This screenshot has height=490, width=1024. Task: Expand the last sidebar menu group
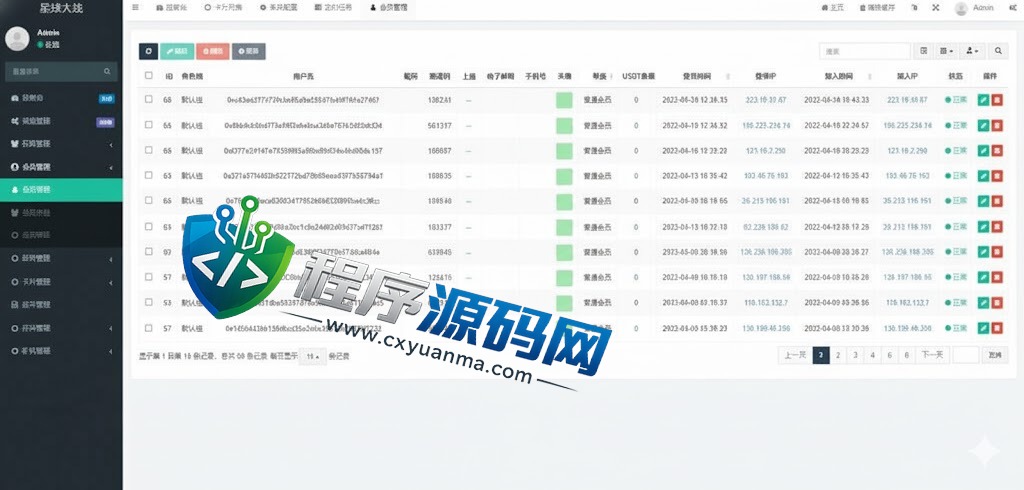tap(61, 351)
